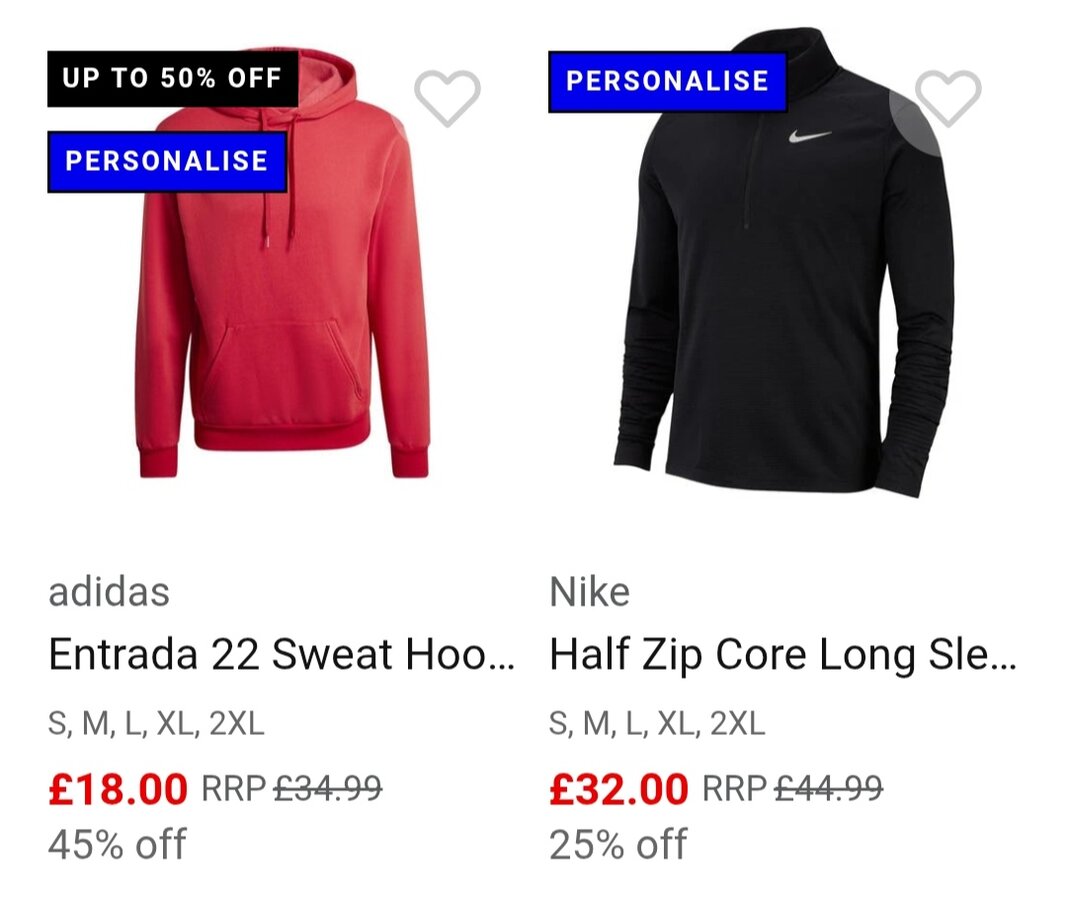
Task: Click the Nike top size list
Action: (x=657, y=723)
